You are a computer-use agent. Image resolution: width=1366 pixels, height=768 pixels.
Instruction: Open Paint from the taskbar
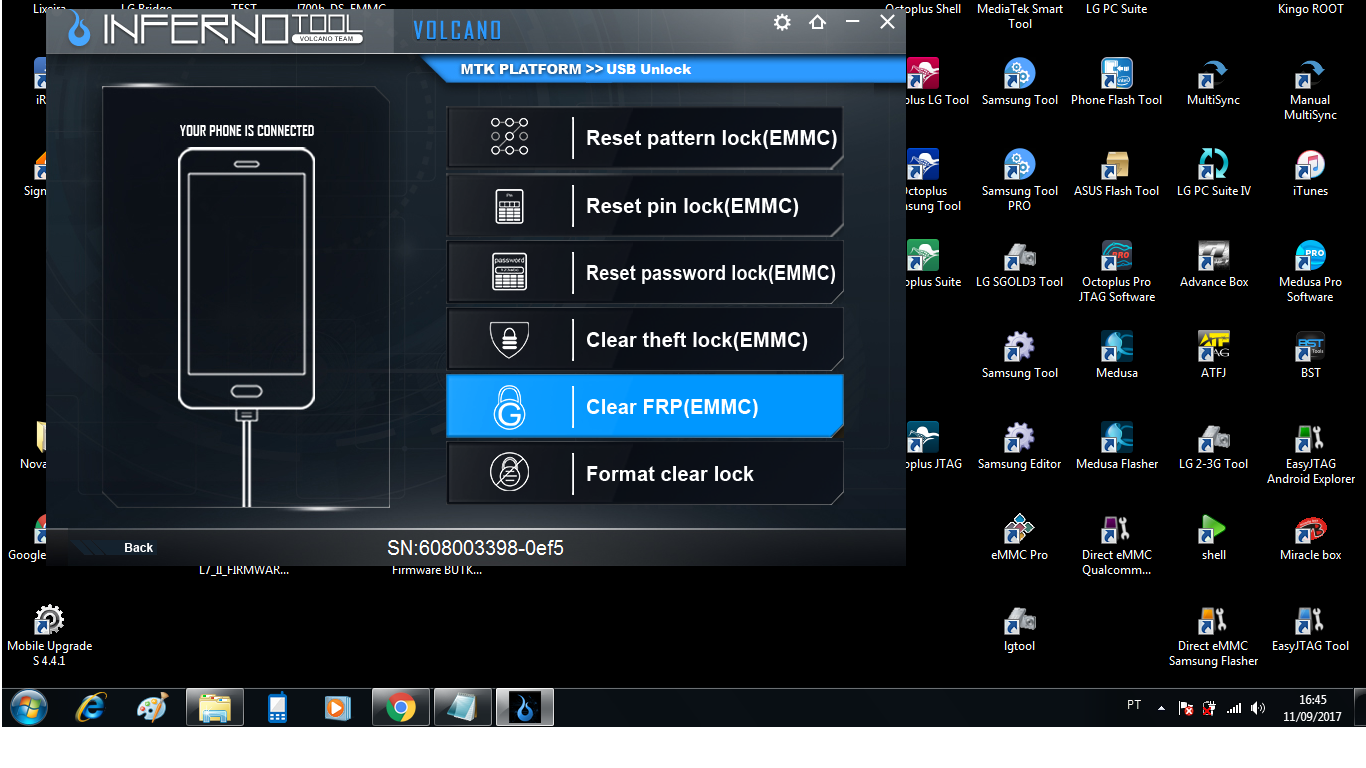pos(152,708)
